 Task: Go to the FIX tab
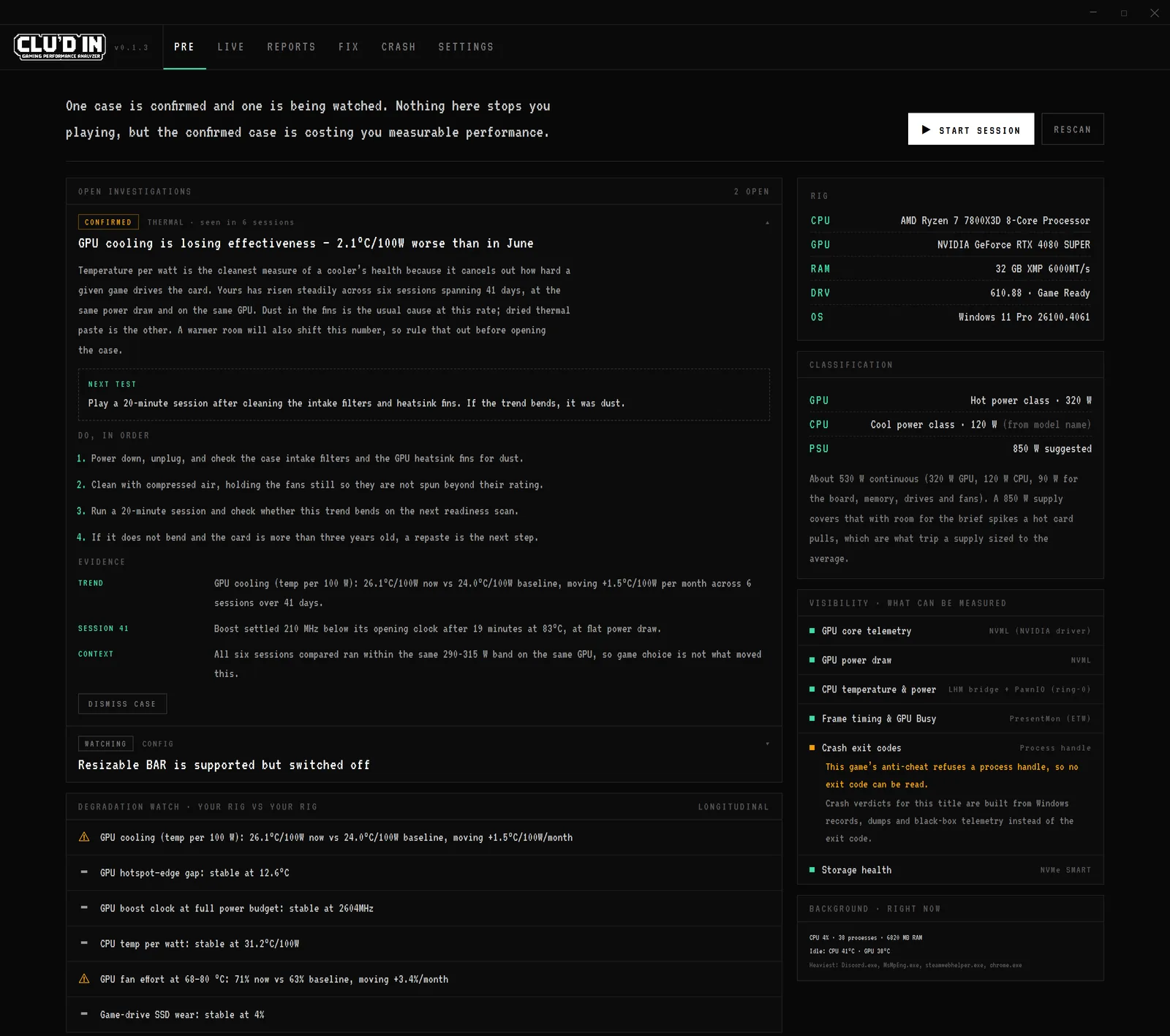[x=349, y=47]
